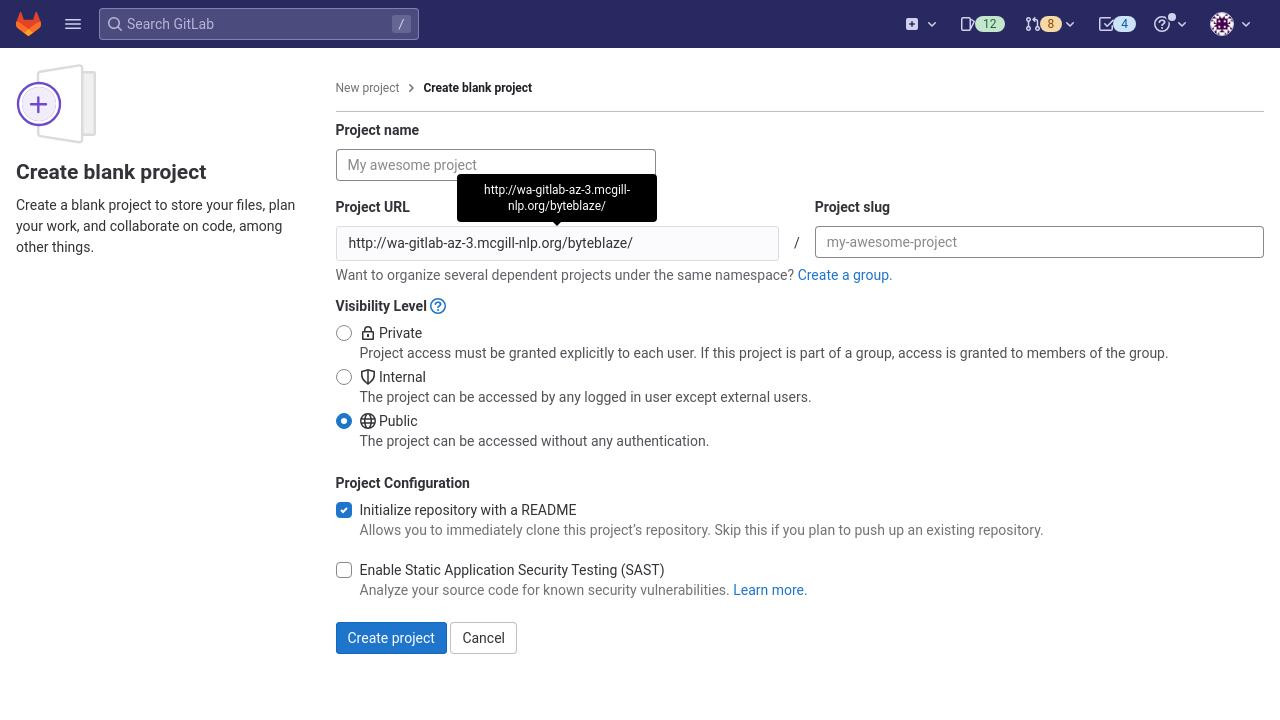Open the GitLab fox logo homepage
This screenshot has height=720, width=1280.
28,24
